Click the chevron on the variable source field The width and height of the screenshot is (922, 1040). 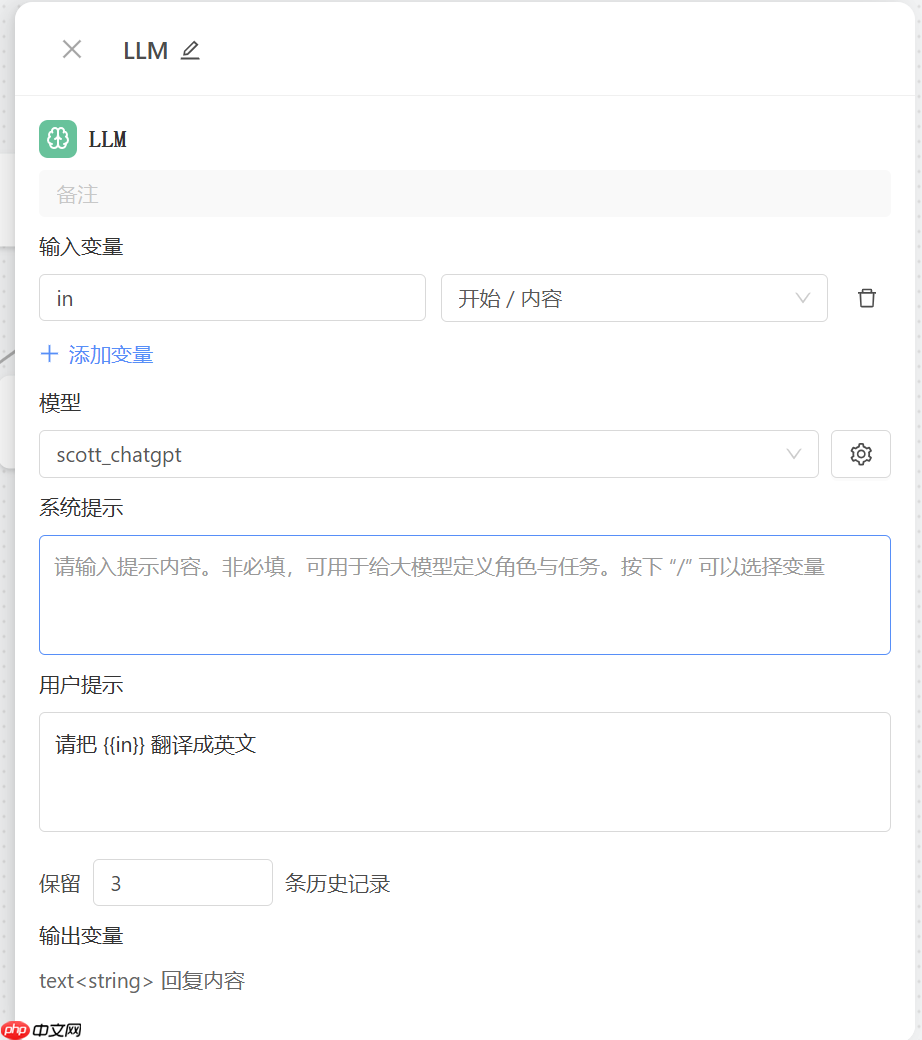801,297
